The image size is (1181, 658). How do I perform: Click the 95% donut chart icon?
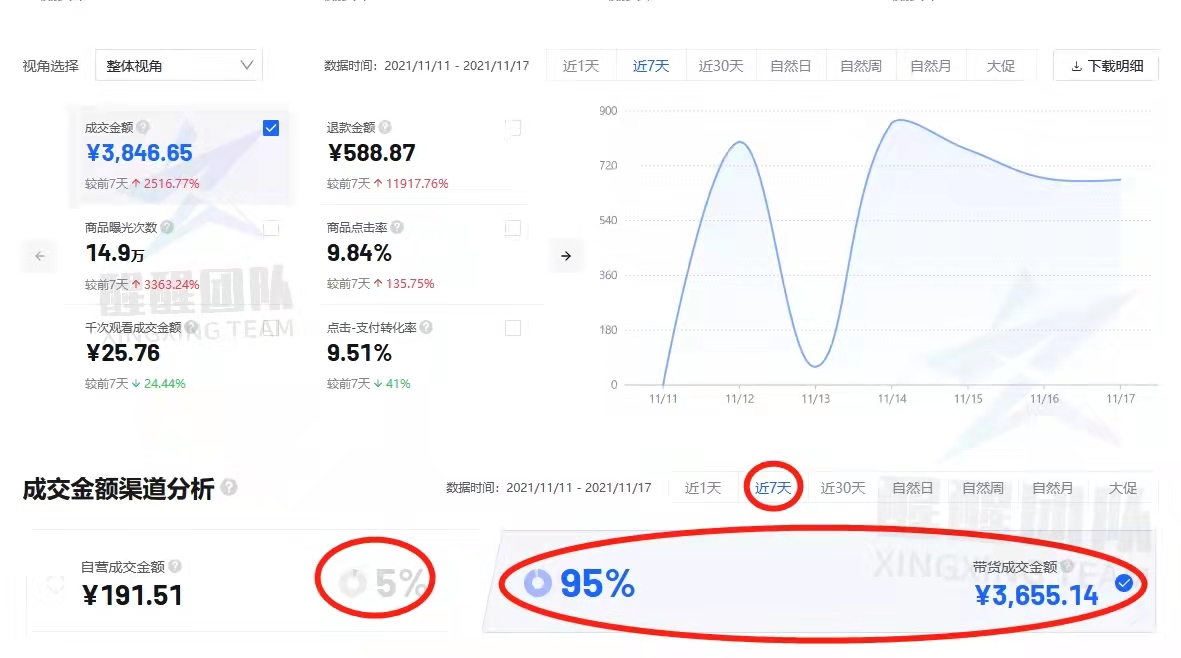tap(538, 583)
